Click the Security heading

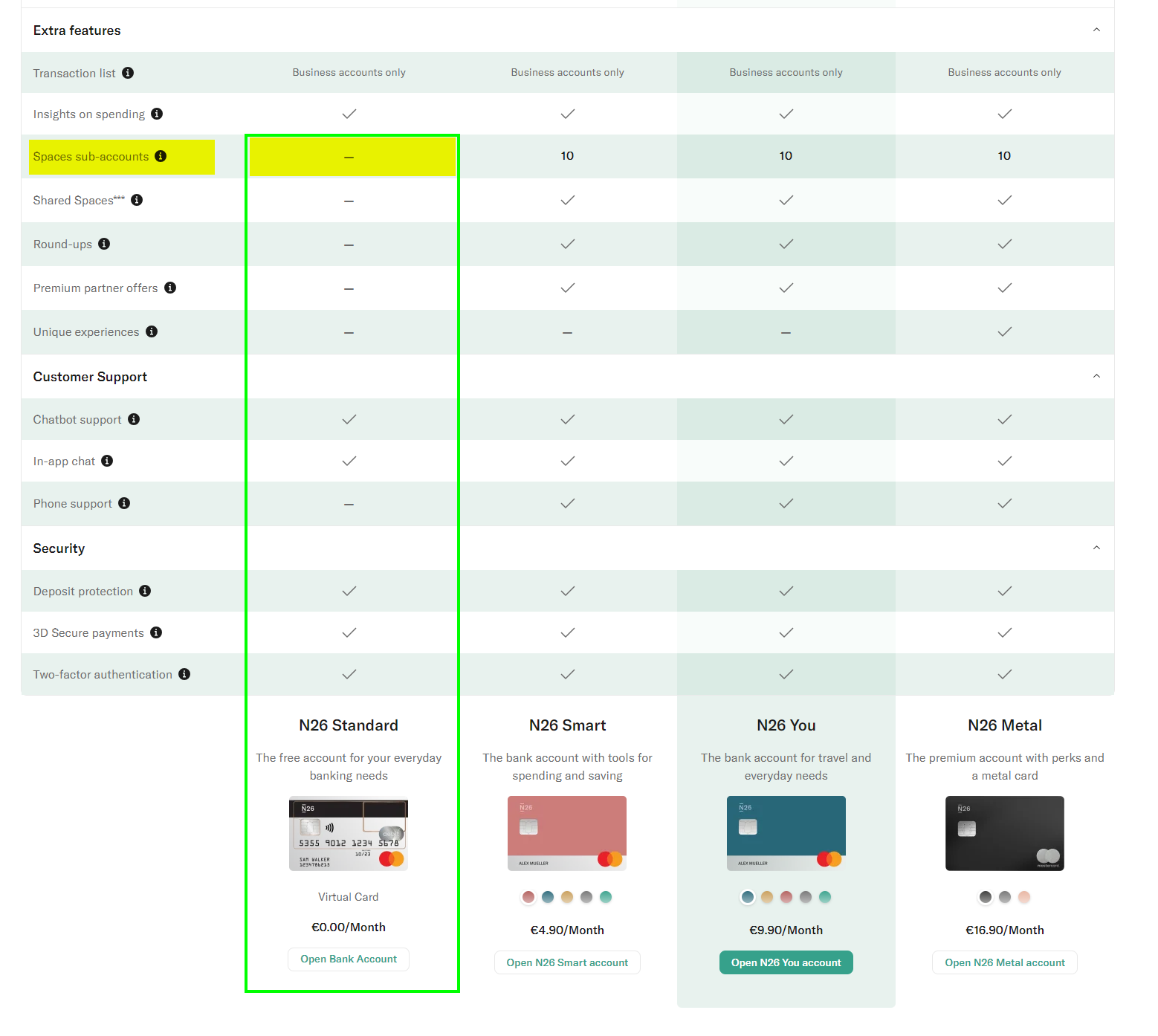pos(59,548)
